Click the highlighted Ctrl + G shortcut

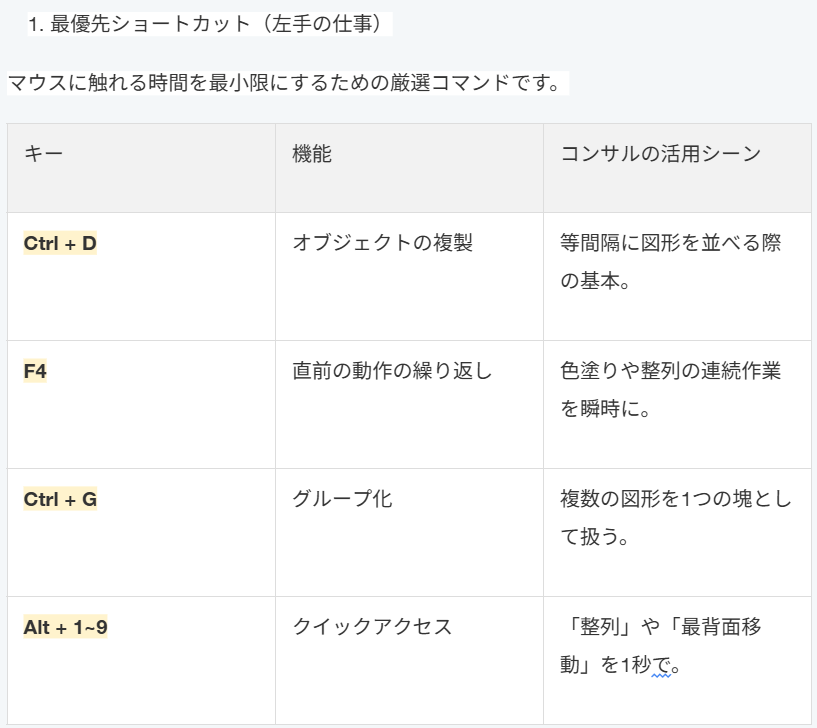(x=60, y=499)
